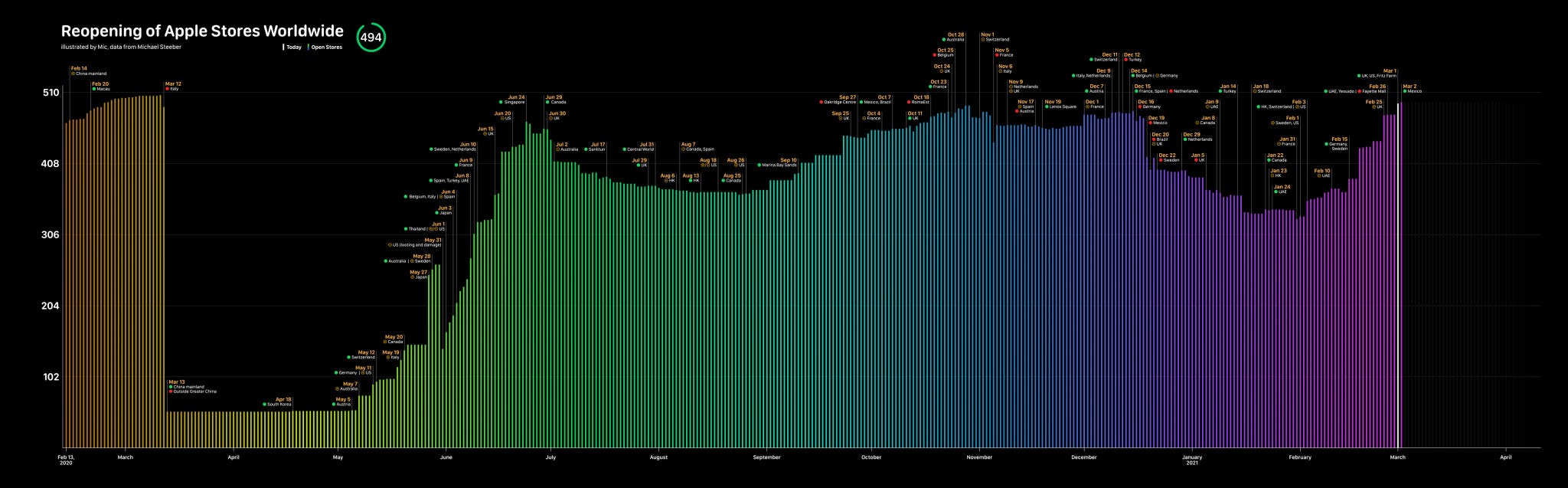Click the red dot beside Oakridge Centre
The width and height of the screenshot is (1568, 488).
[821, 103]
